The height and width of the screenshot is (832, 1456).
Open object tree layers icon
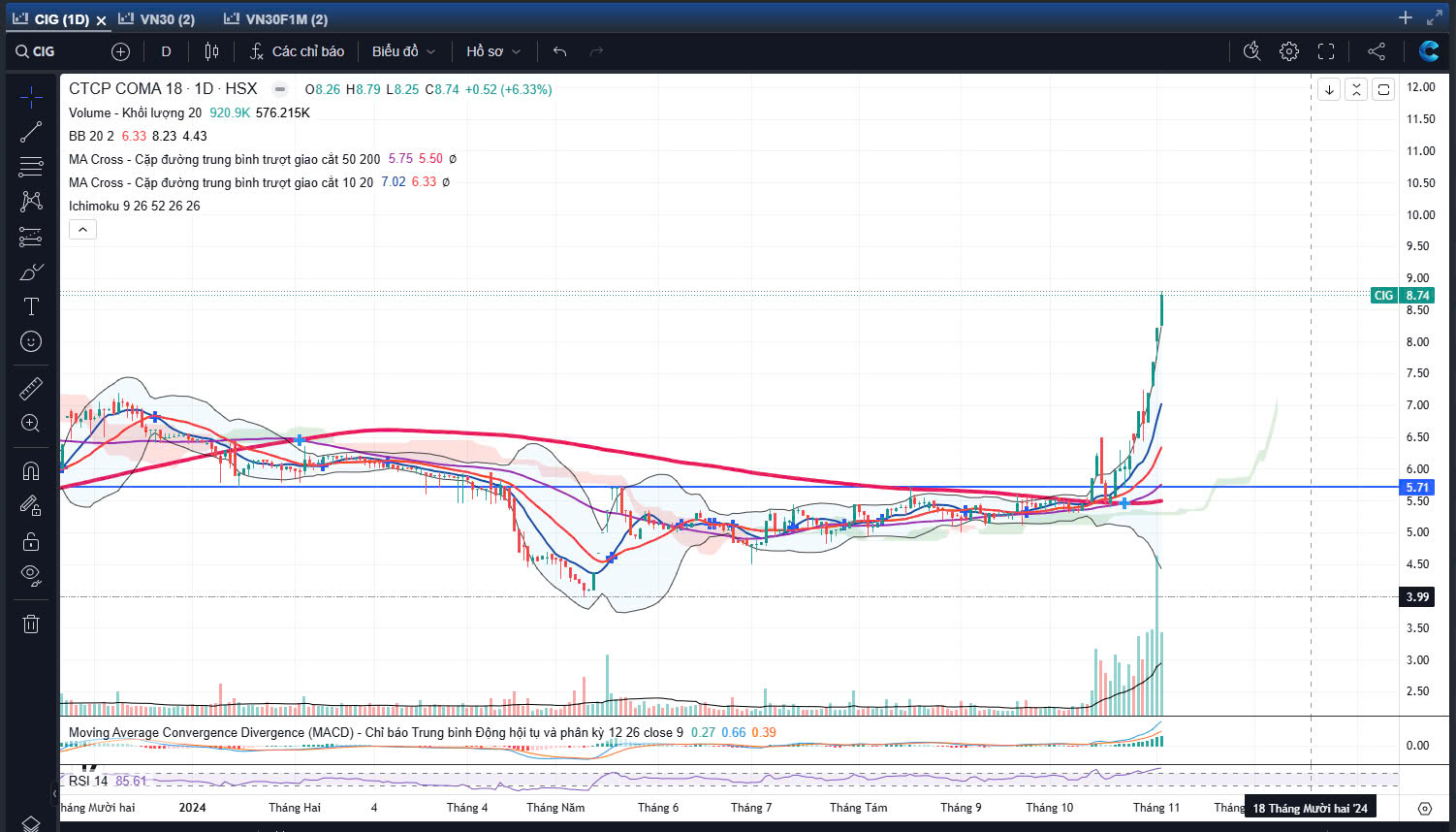[31, 823]
